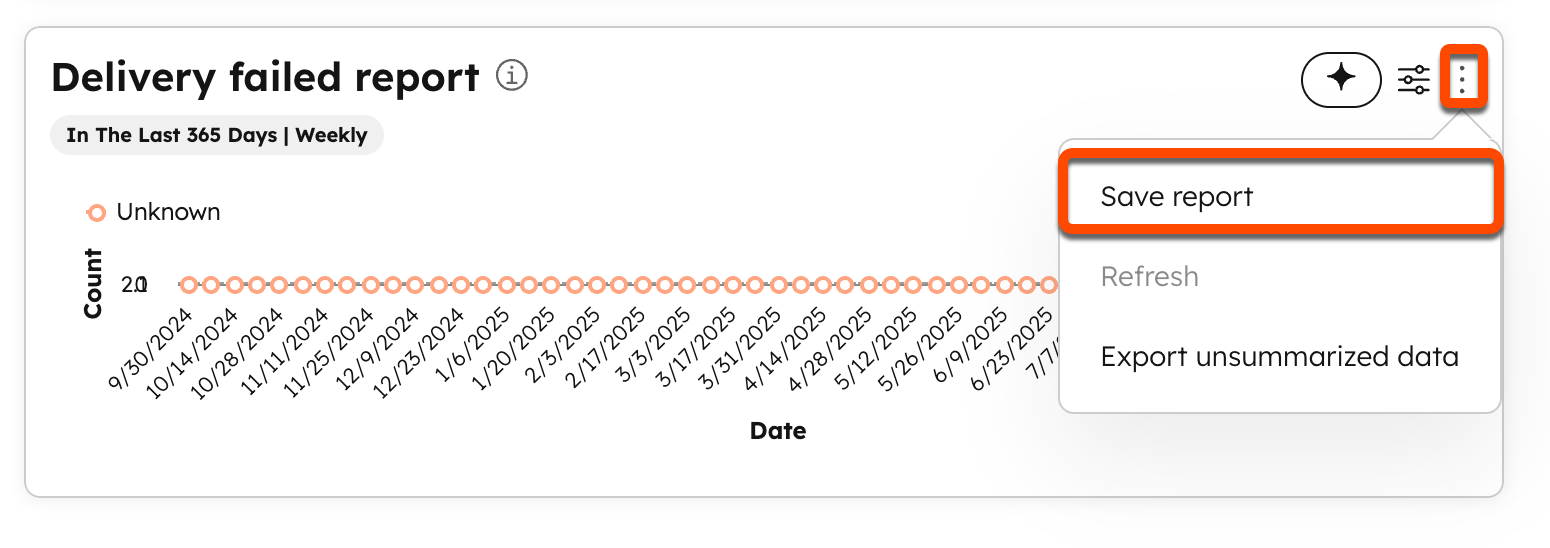Click the three-dot more actions icon
The height and width of the screenshot is (548, 1550).
point(1463,78)
